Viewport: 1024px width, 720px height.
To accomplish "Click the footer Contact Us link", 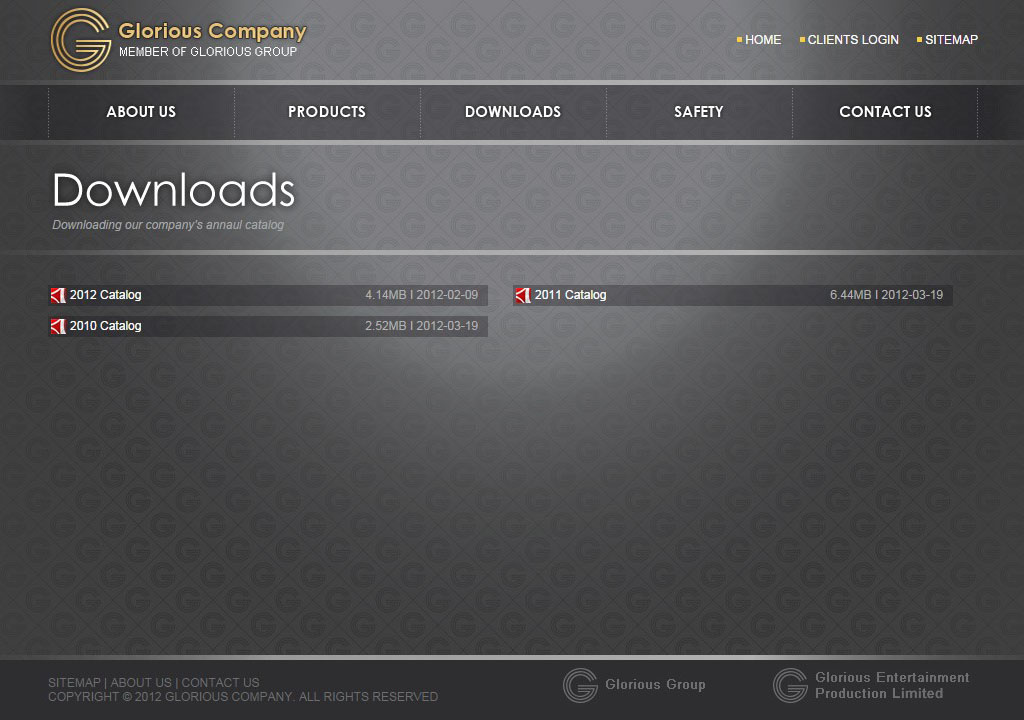I will pyautogui.click(x=220, y=683).
